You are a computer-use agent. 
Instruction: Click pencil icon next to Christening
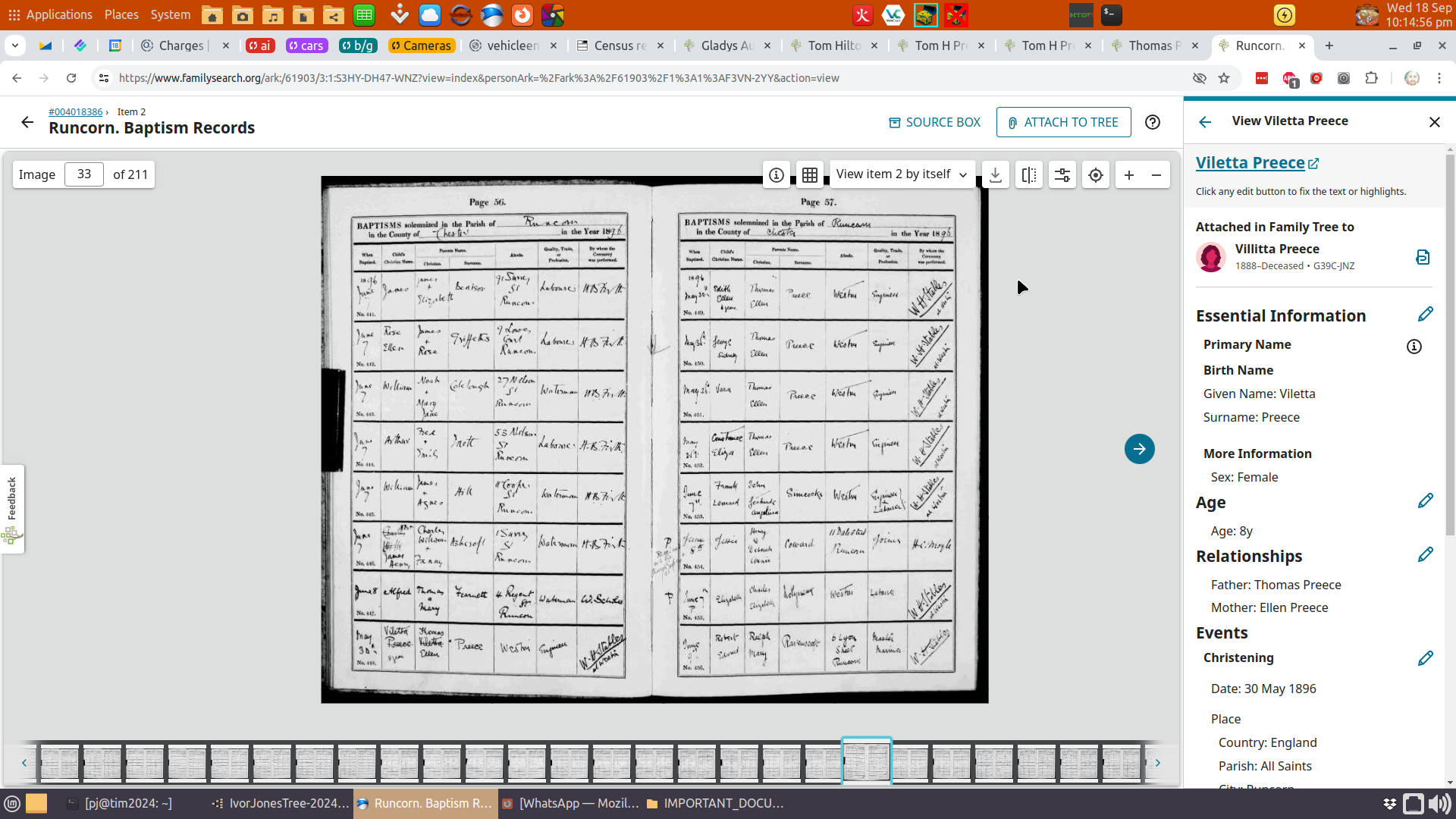click(x=1425, y=658)
